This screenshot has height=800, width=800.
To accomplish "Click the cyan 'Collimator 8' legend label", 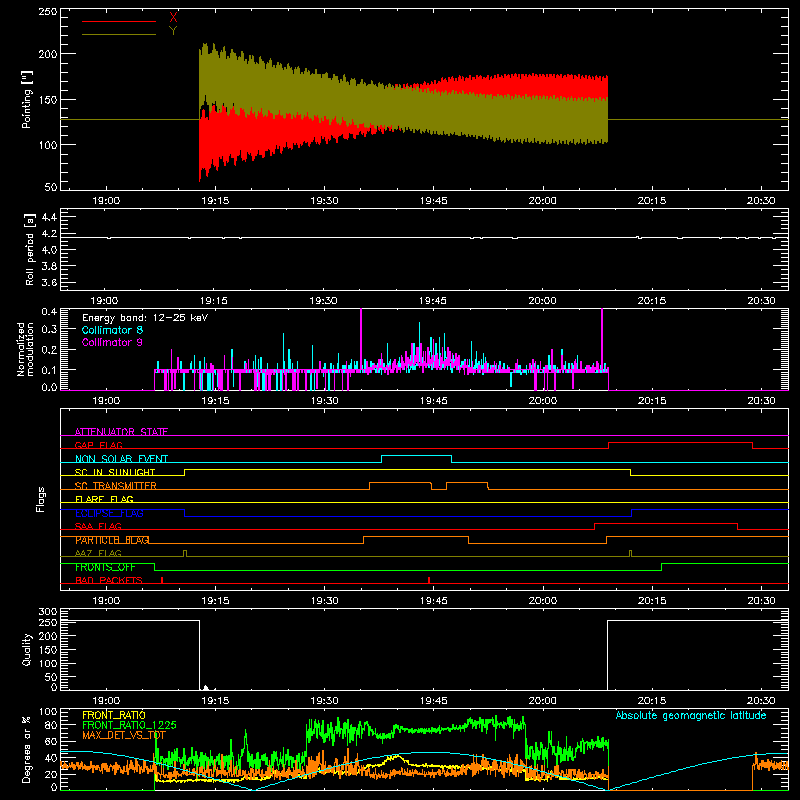I will (112, 330).
